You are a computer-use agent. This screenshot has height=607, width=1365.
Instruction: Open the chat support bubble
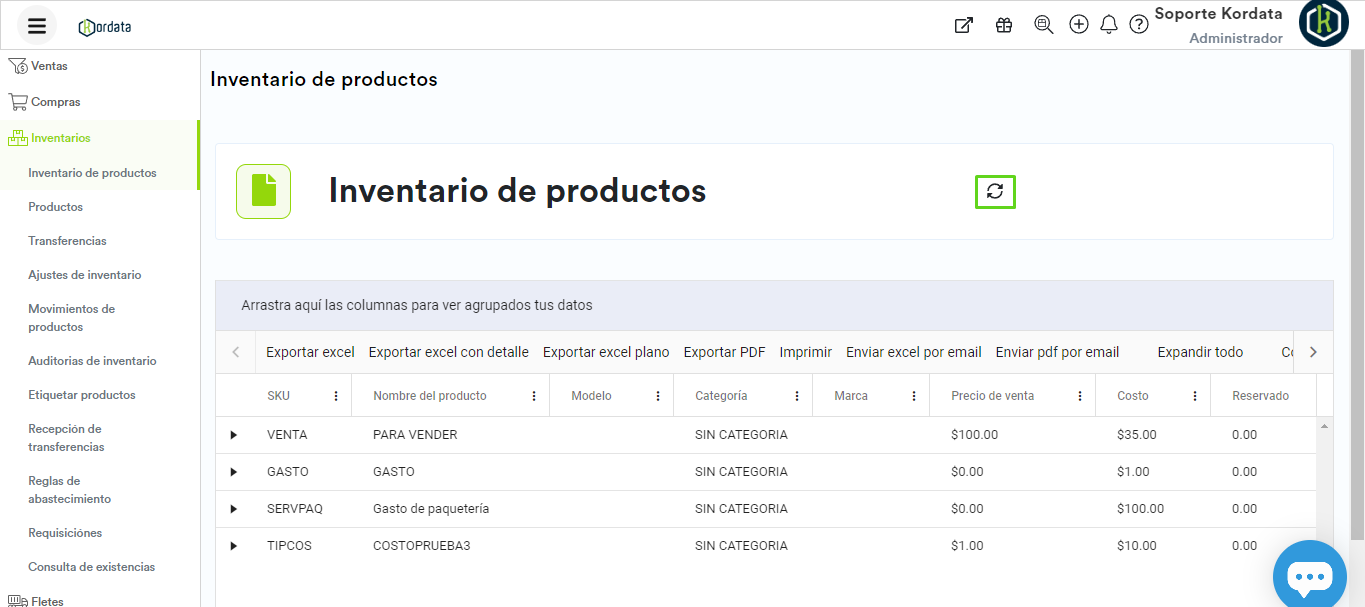[1309, 576]
